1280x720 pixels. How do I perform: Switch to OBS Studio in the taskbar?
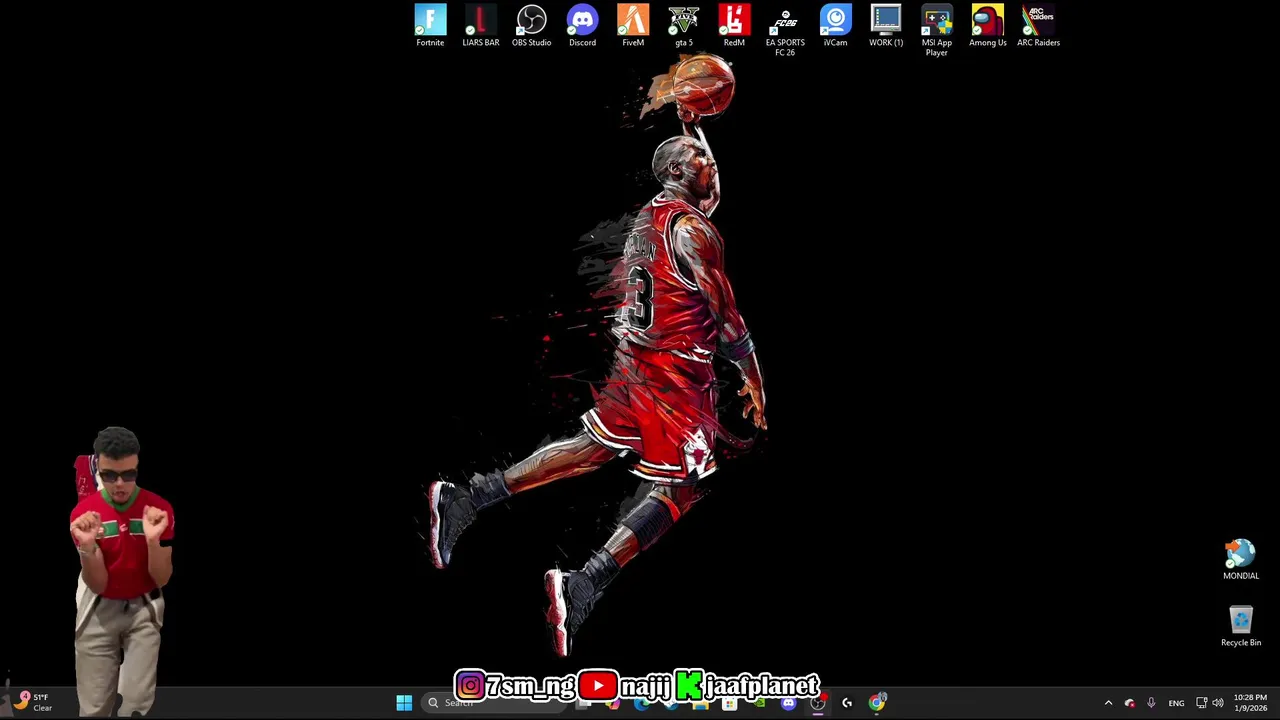(x=818, y=703)
